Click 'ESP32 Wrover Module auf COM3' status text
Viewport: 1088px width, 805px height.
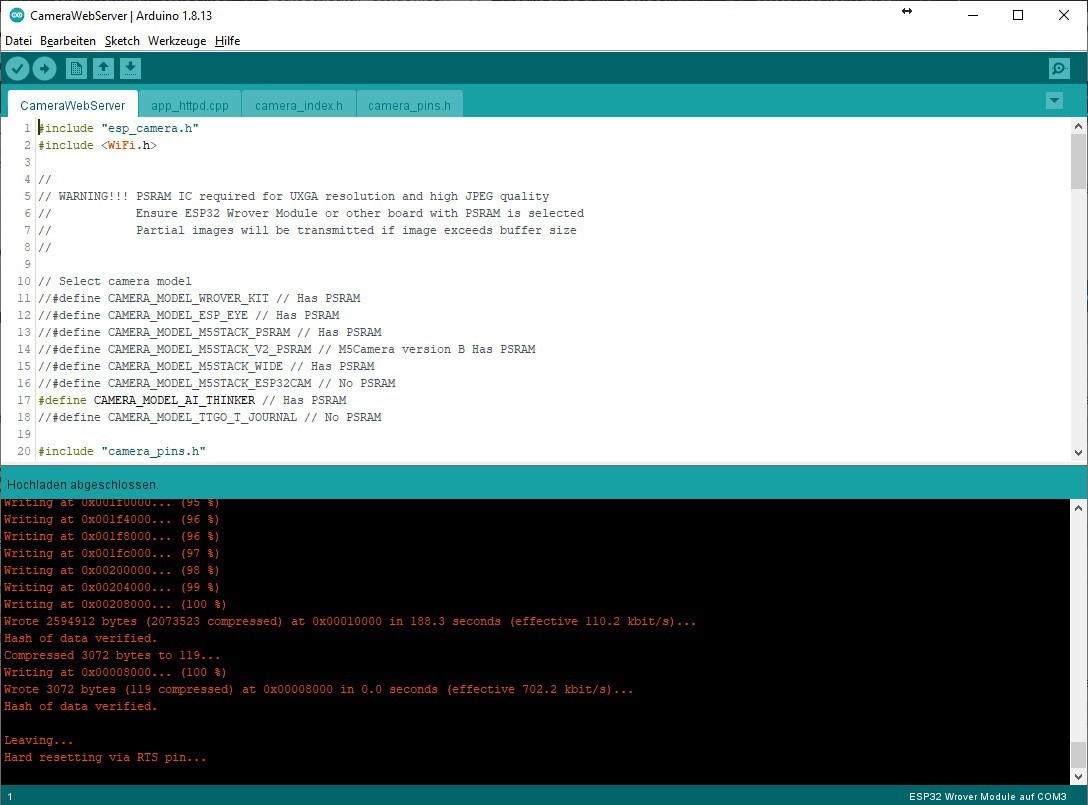click(x=987, y=796)
